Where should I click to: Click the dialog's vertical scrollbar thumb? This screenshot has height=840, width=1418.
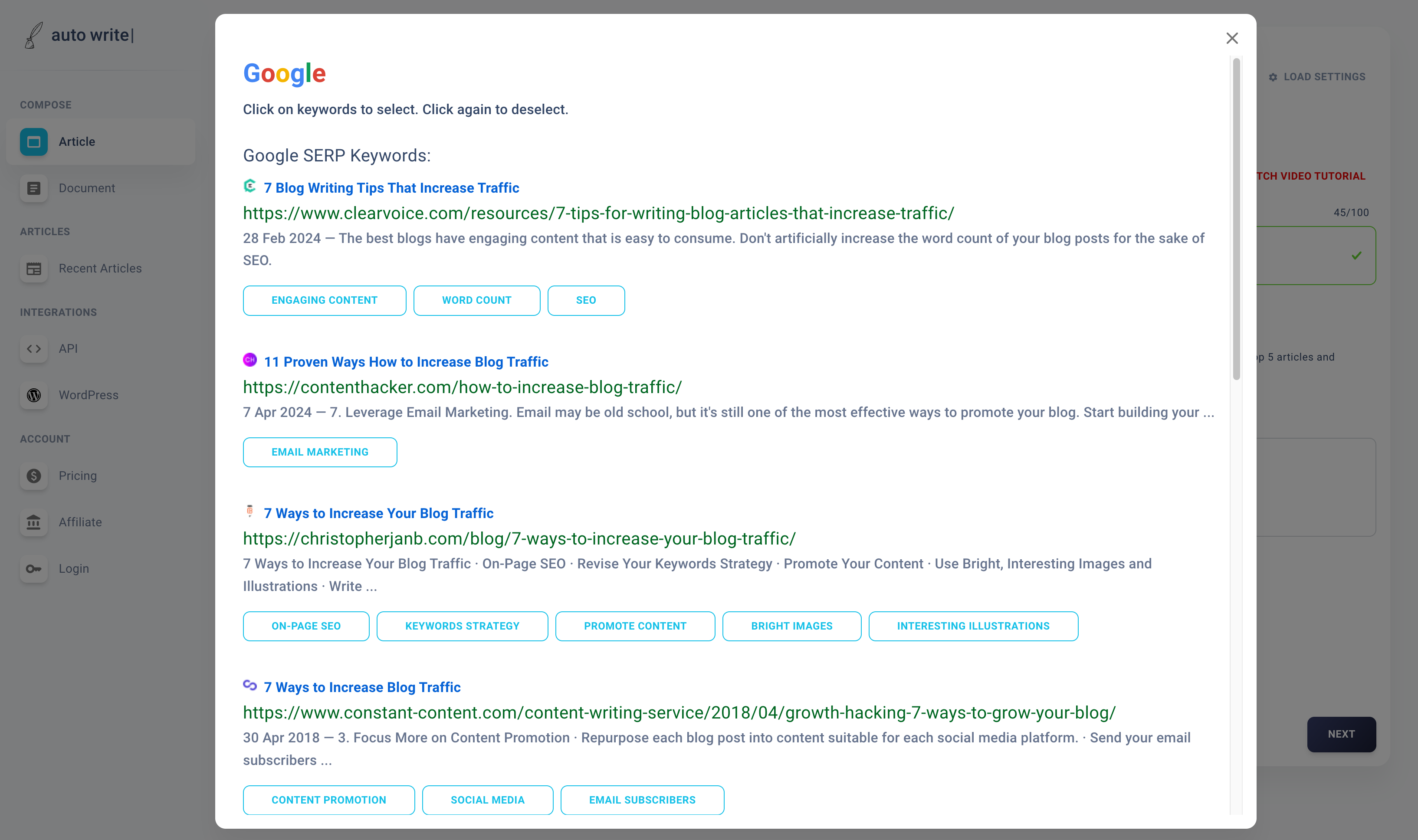pyautogui.click(x=1236, y=219)
